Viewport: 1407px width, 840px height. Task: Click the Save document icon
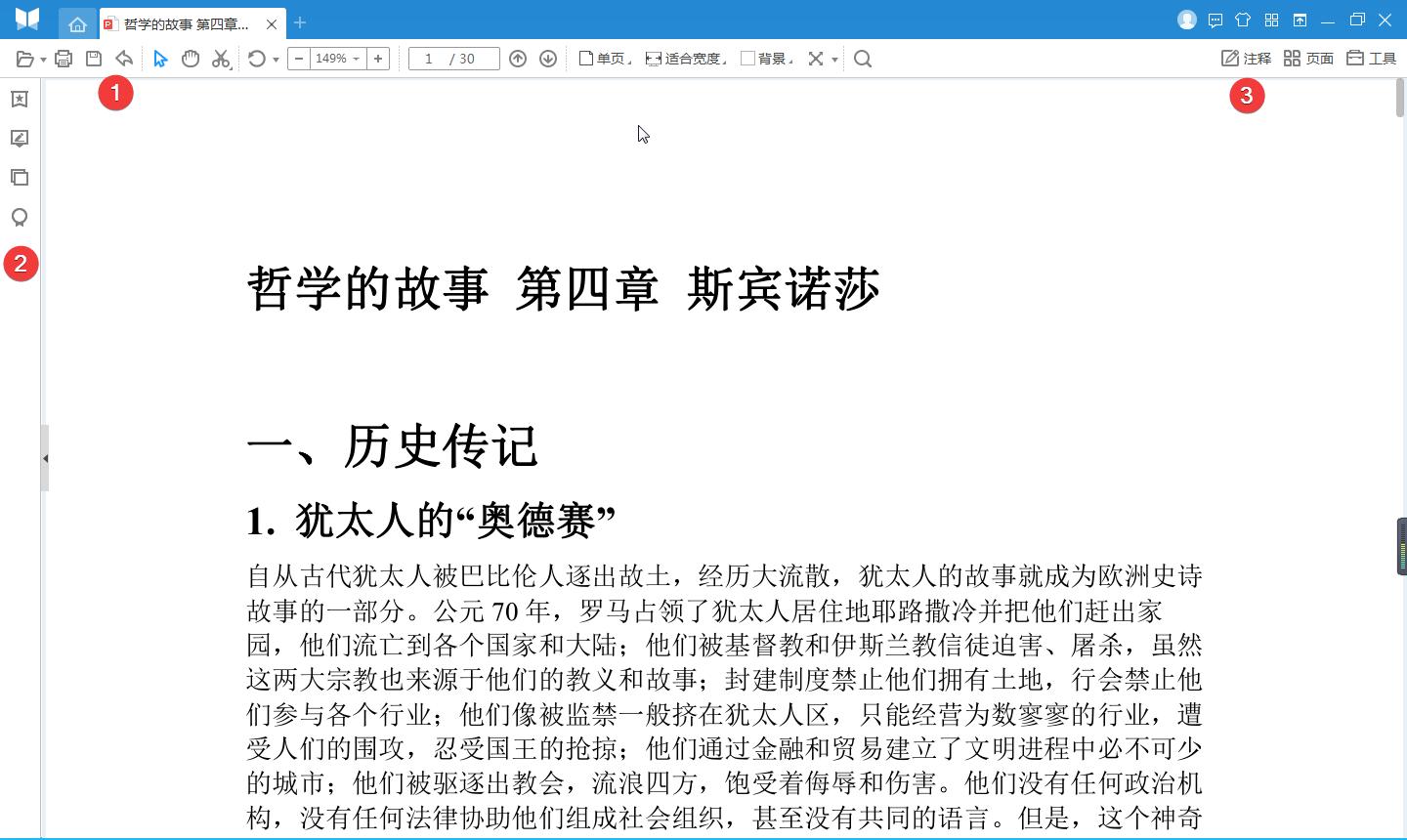click(x=92, y=59)
